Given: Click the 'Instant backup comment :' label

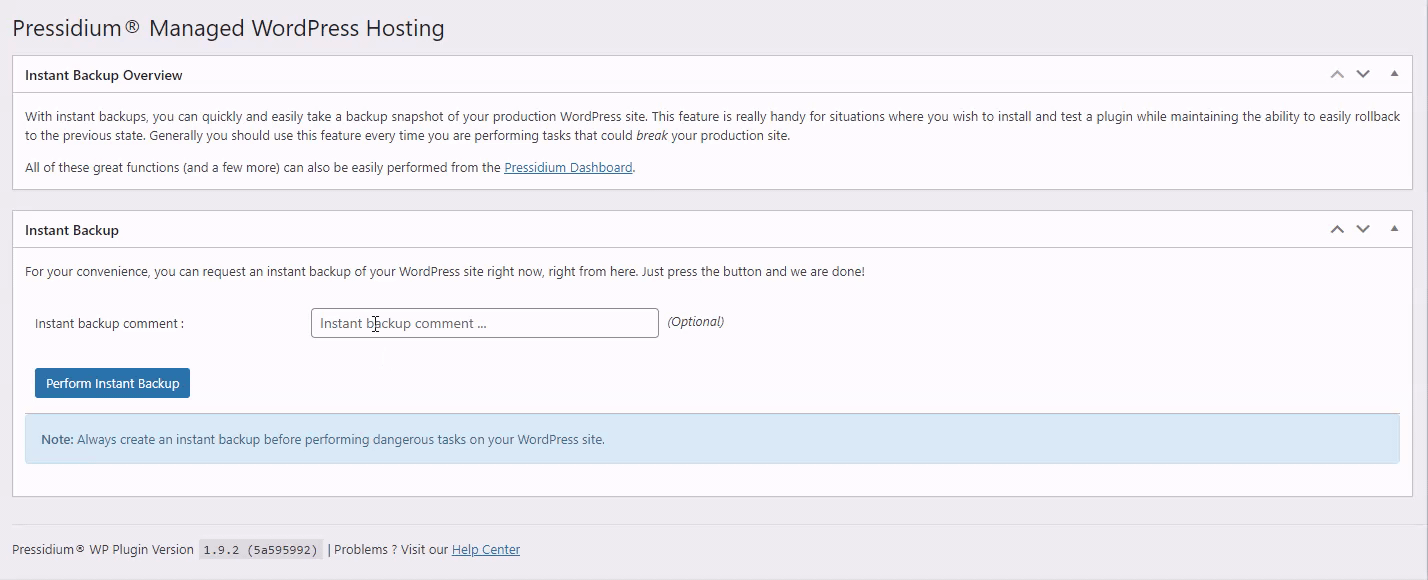Looking at the screenshot, I should coord(109,323).
